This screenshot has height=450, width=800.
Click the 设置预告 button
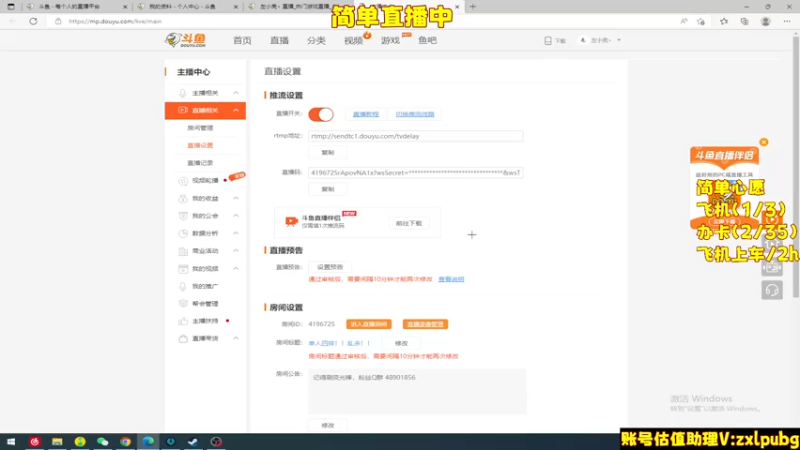click(330, 267)
